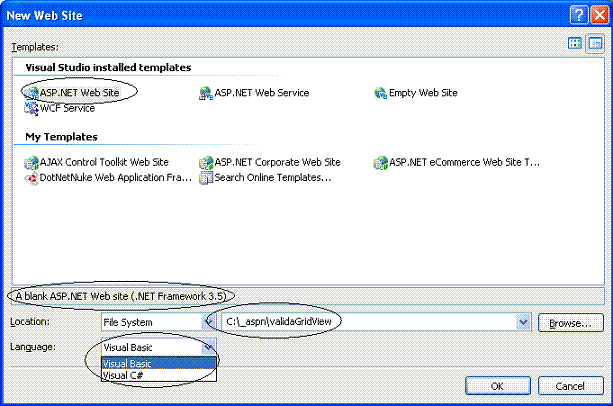Click the ASP.NET Corporate Web Site label
Image resolution: width=613 pixels, height=406 pixels.
tap(278, 162)
